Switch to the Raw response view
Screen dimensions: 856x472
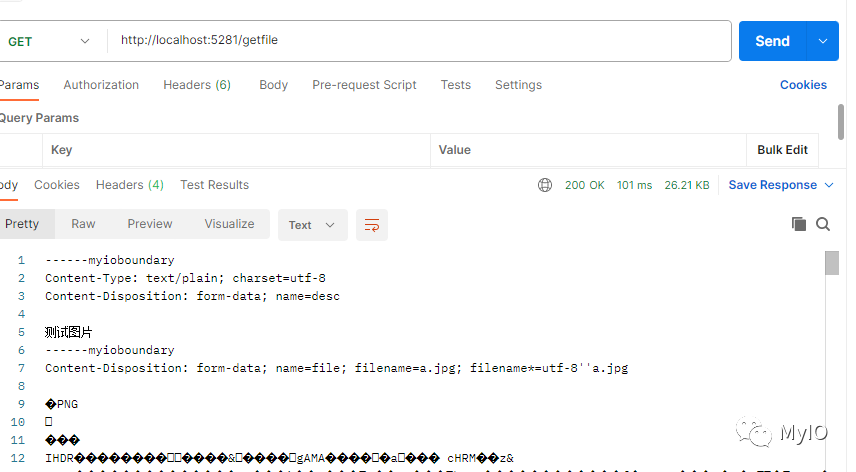pyautogui.click(x=83, y=224)
